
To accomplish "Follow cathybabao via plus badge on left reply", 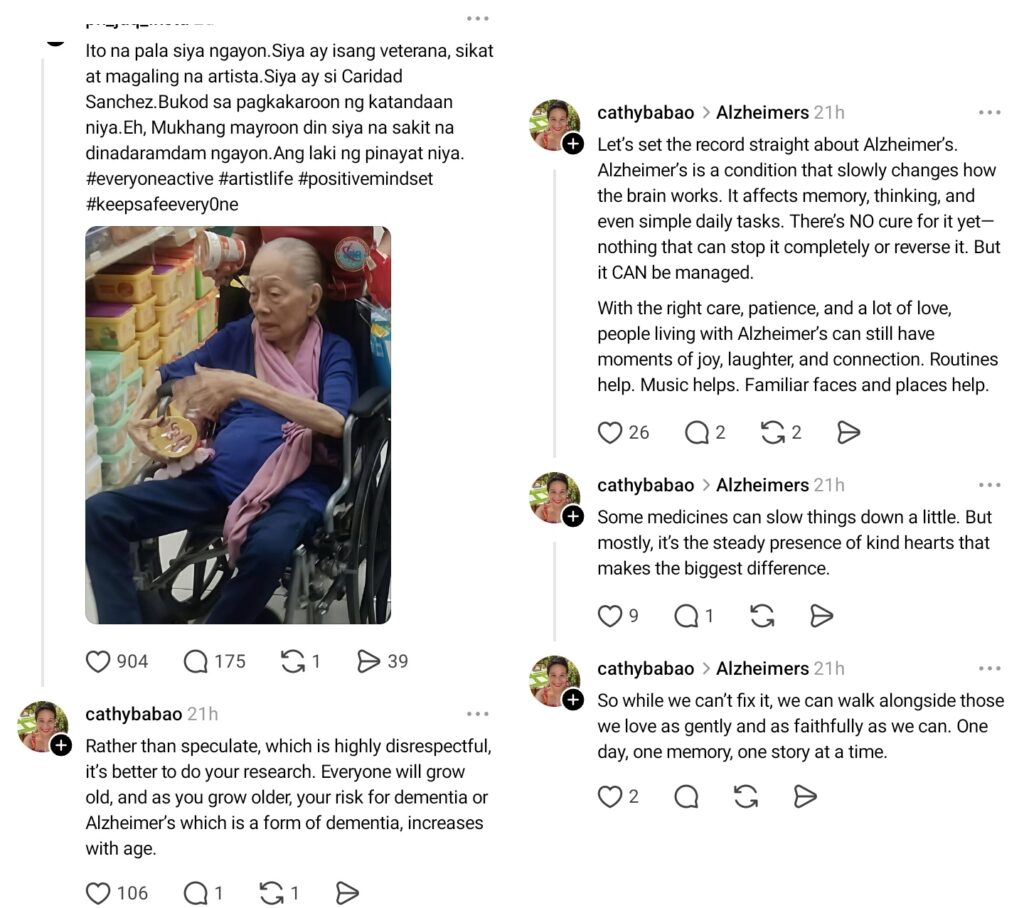I will tap(61, 745).
